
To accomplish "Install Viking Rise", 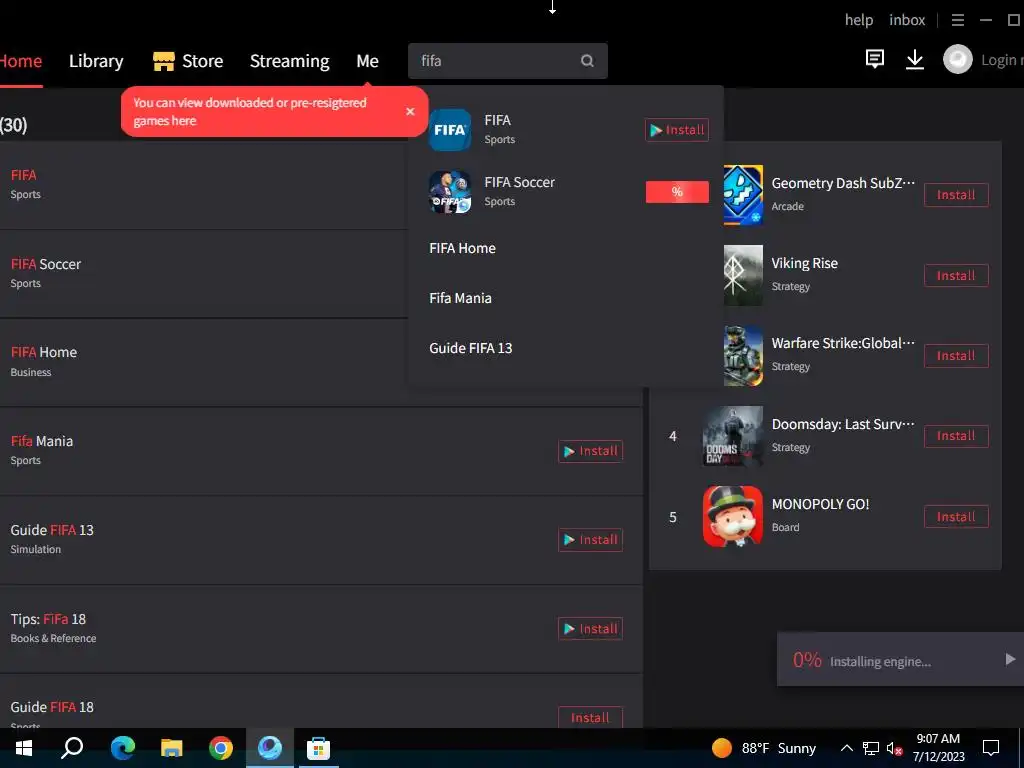I will click(956, 276).
